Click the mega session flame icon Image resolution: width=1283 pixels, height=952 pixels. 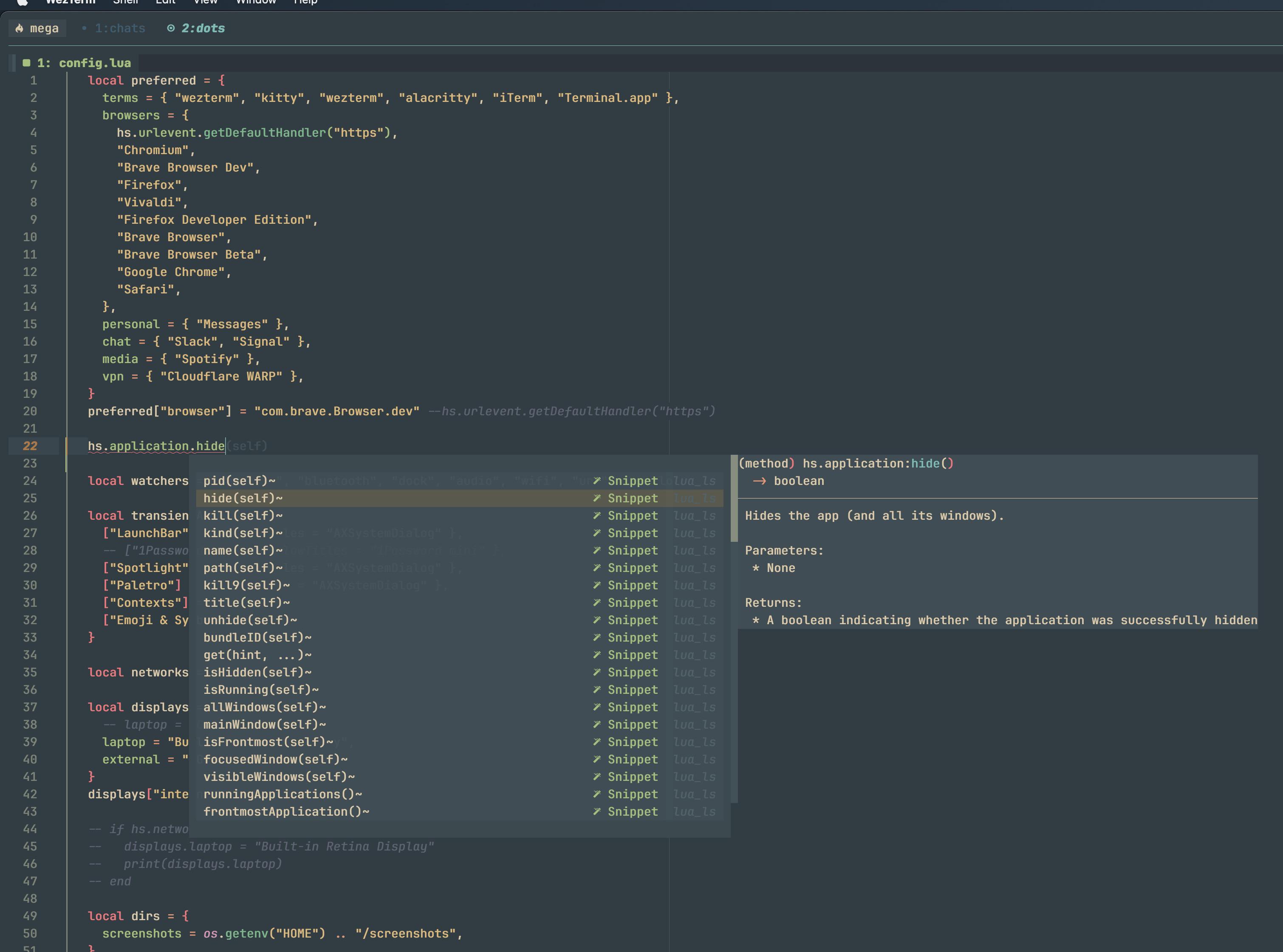pyautogui.click(x=20, y=28)
